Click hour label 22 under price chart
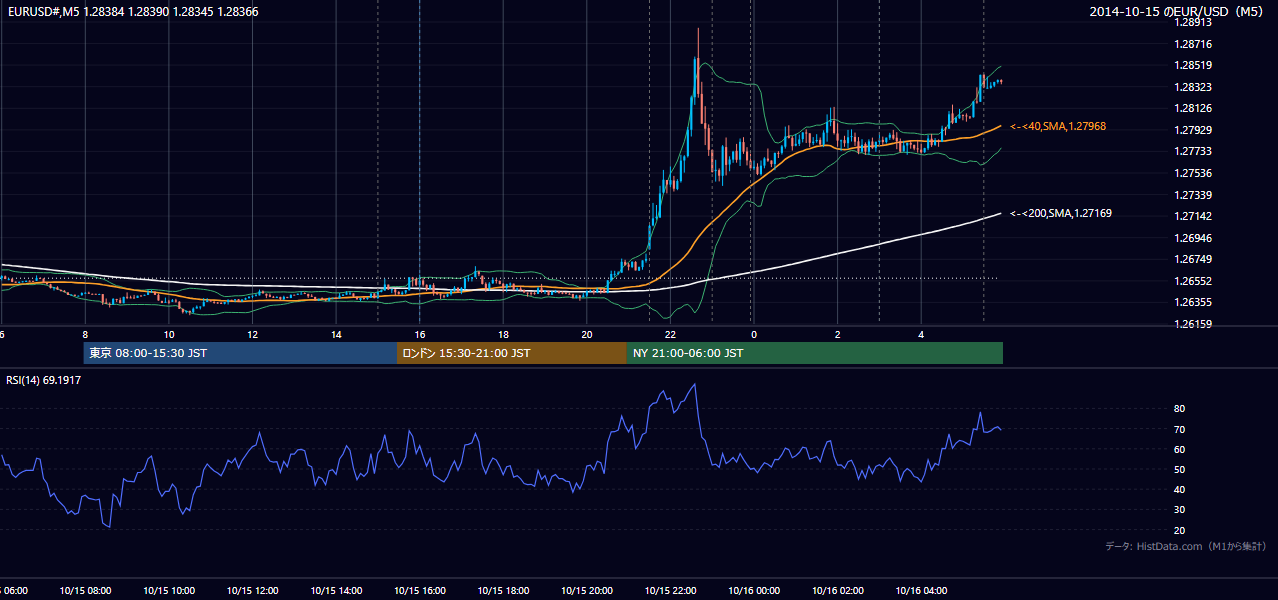This screenshot has width=1278, height=600. (671, 335)
